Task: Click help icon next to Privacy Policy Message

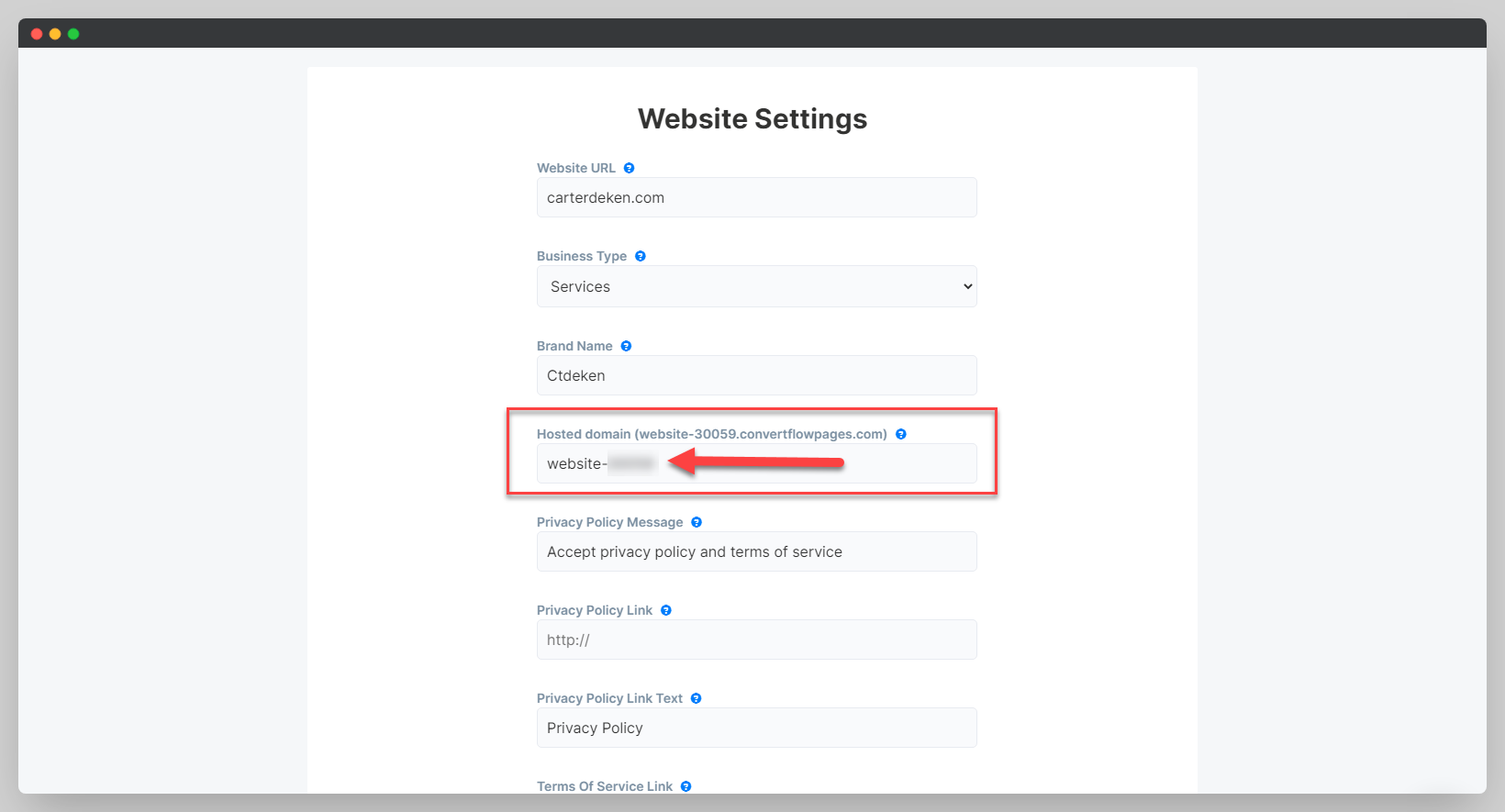Action: coord(697,522)
